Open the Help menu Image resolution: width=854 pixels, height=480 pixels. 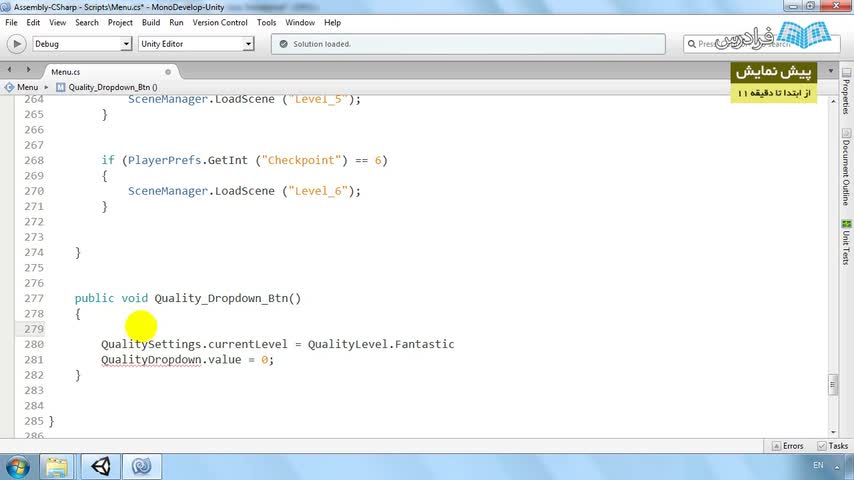point(332,23)
